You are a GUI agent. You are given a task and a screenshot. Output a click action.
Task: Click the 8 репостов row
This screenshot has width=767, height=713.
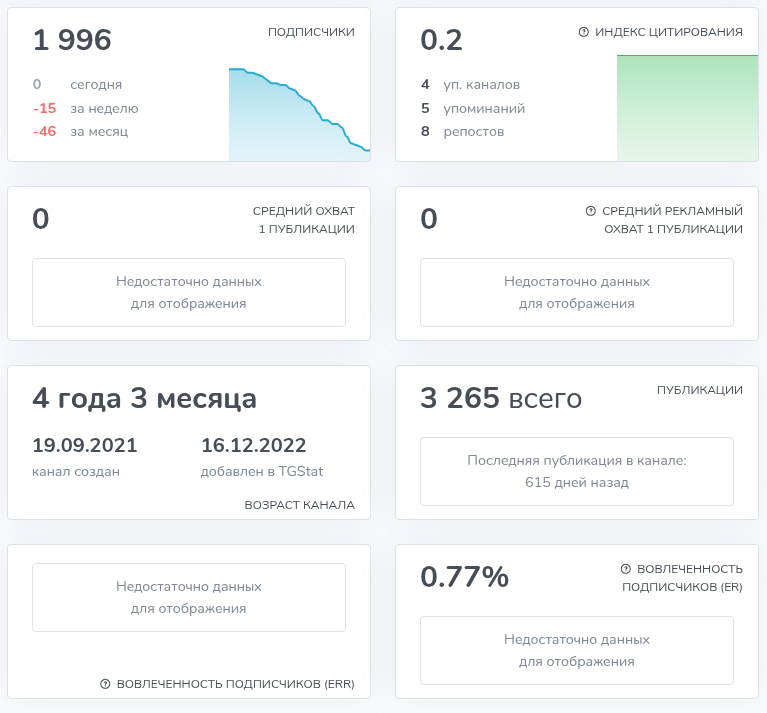[x=462, y=132]
